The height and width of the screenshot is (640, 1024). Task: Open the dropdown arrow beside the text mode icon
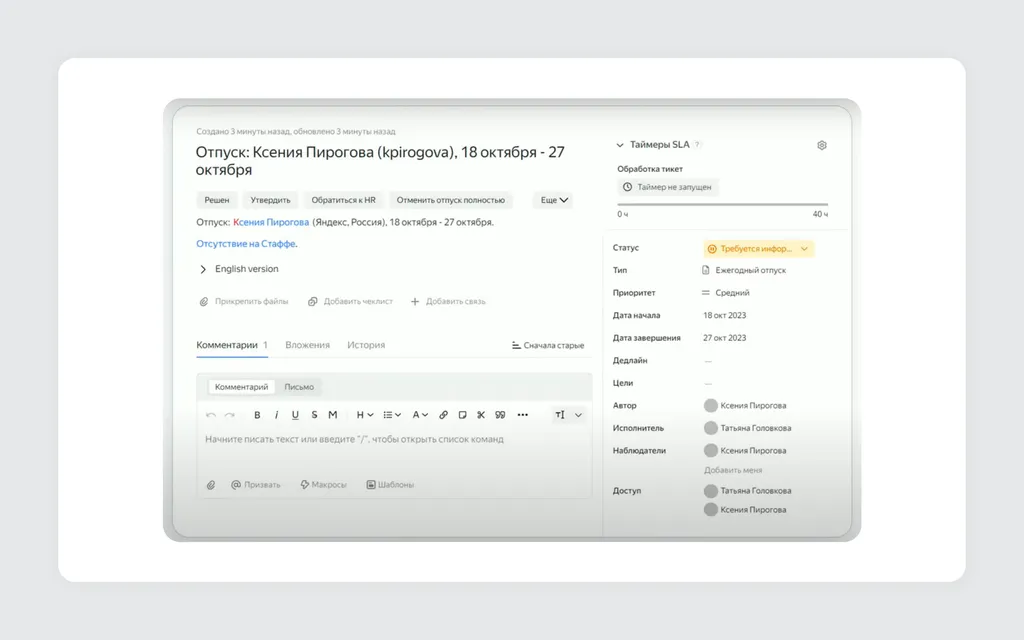tap(578, 415)
